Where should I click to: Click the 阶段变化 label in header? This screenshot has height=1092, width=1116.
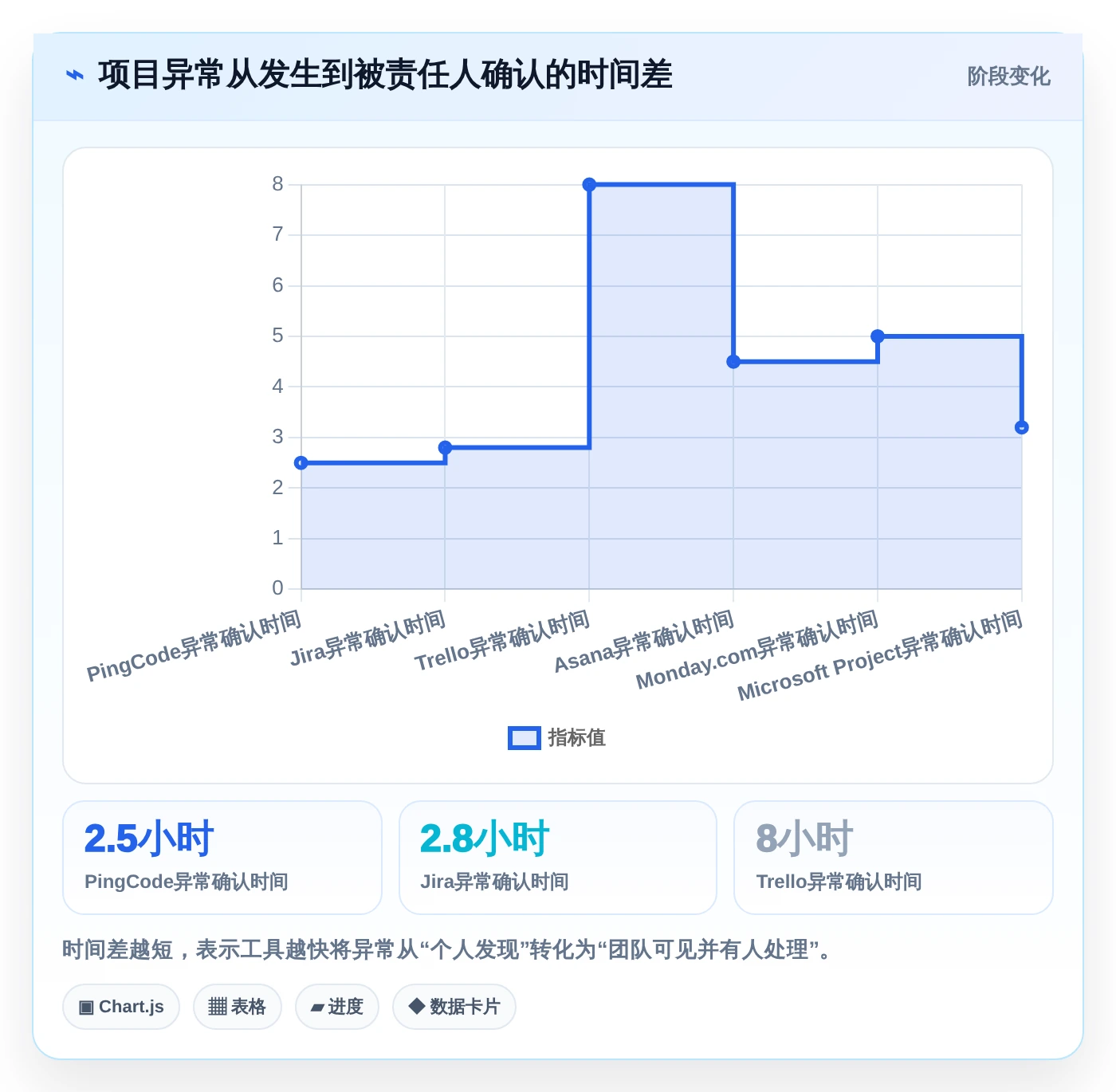[1008, 76]
